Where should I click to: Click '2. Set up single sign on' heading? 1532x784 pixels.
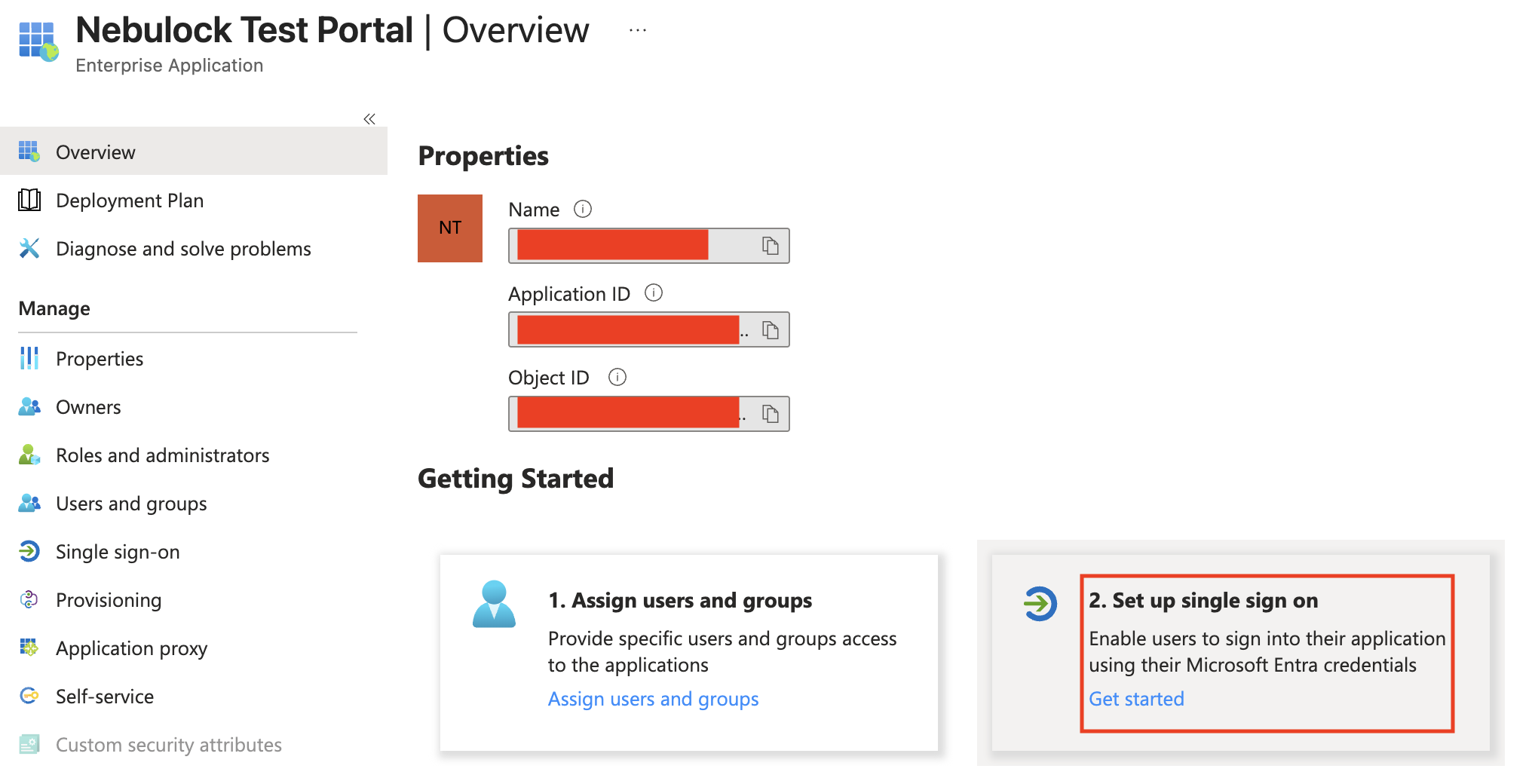pyautogui.click(x=1203, y=600)
